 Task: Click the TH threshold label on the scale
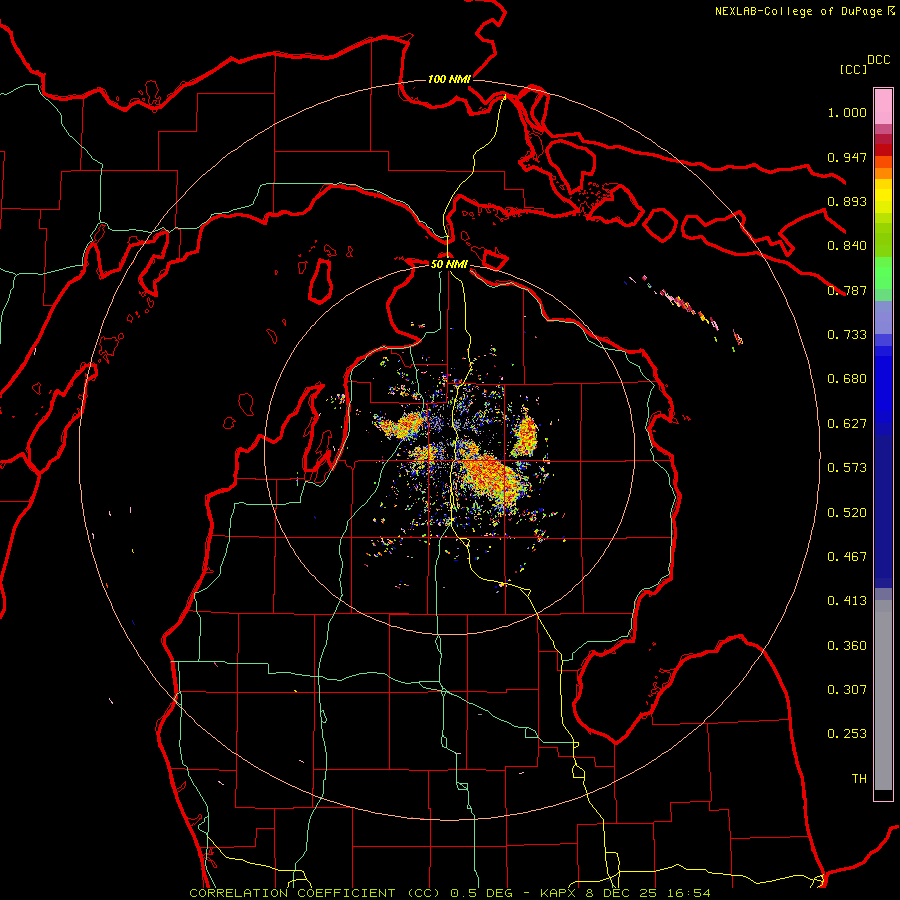click(859, 779)
